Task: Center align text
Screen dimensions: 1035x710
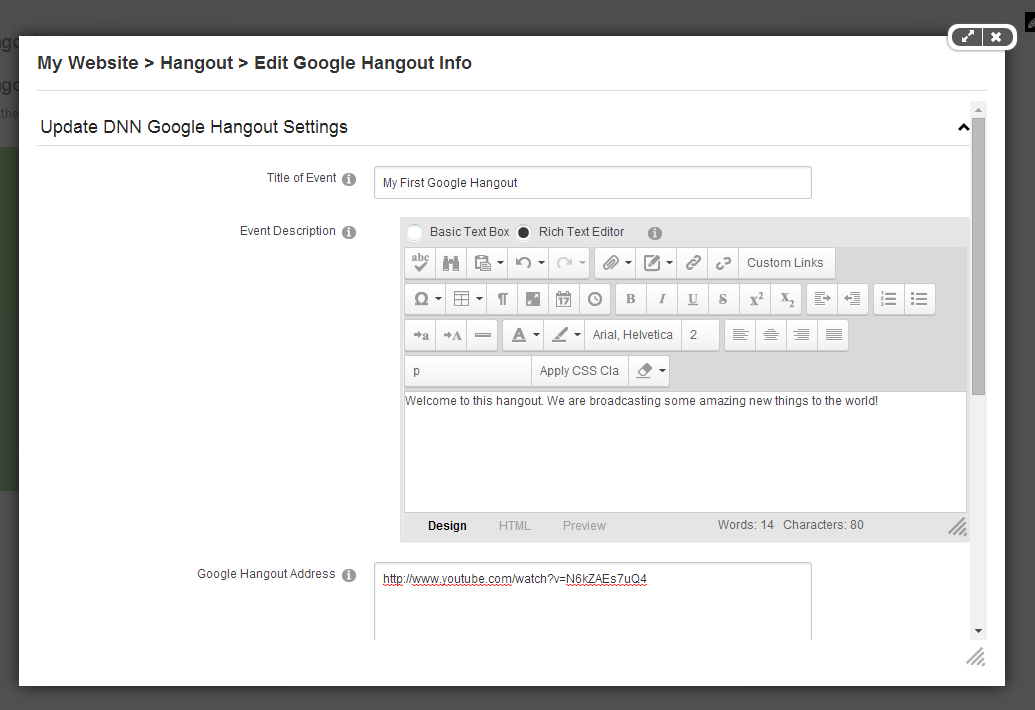Action: tap(770, 335)
